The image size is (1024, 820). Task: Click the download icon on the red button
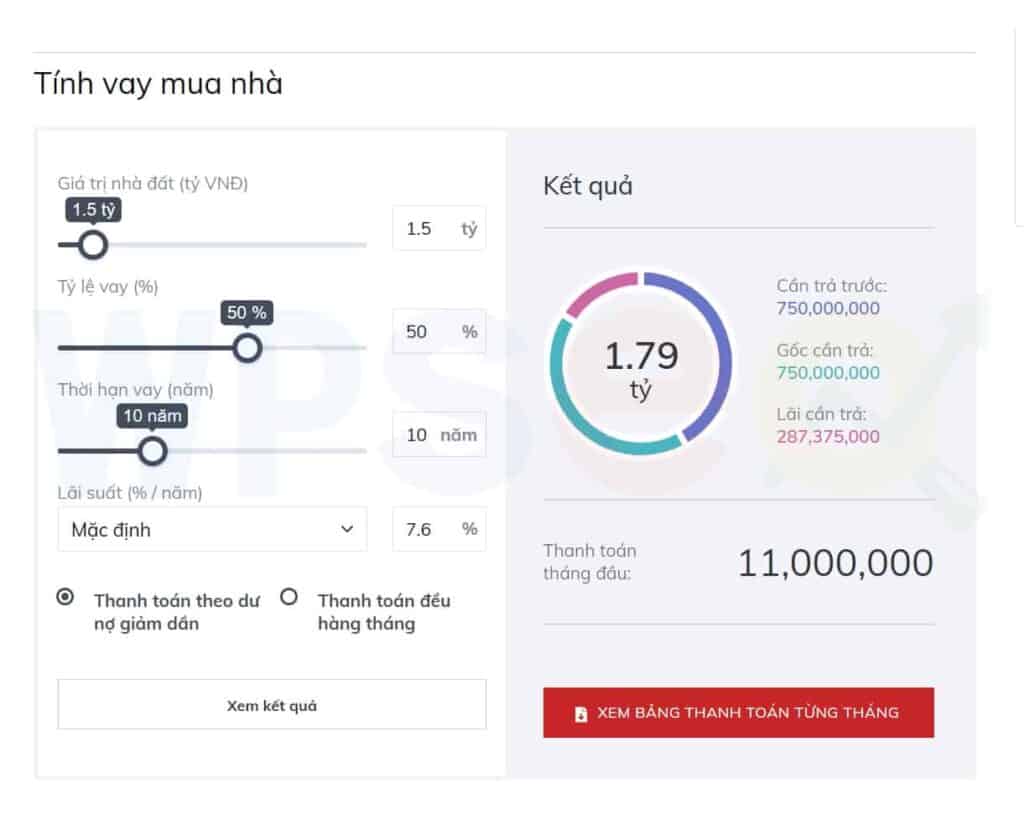coord(581,714)
